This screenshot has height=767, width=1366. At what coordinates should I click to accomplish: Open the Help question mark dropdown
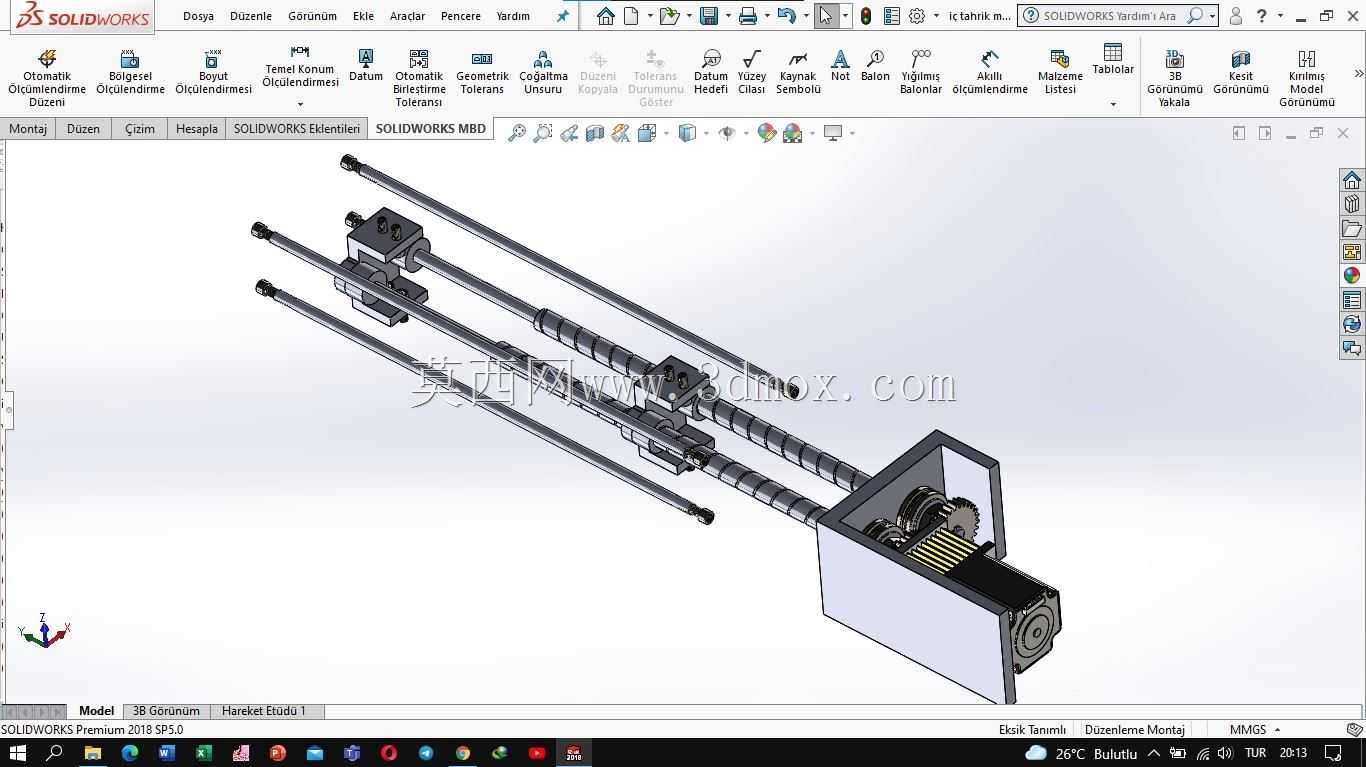pos(1281,16)
